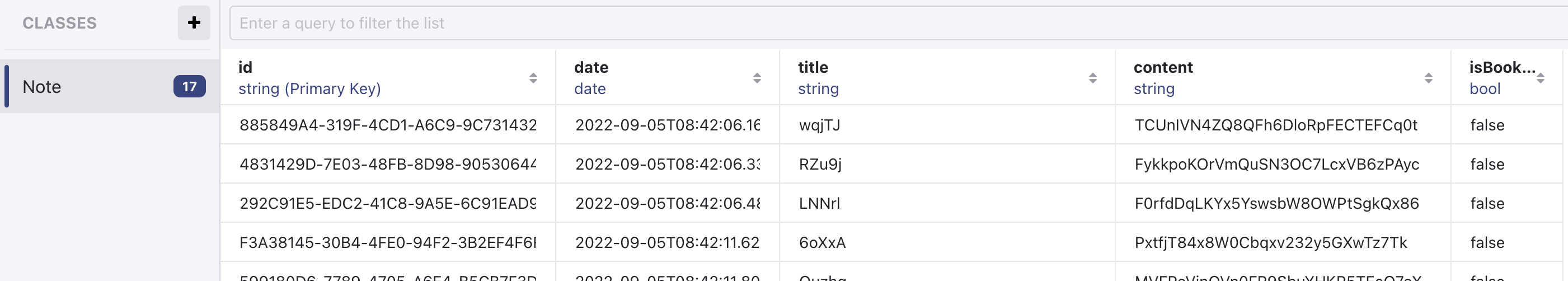Sort by content column arrows
The height and width of the screenshot is (281, 1568).
click(1428, 78)
